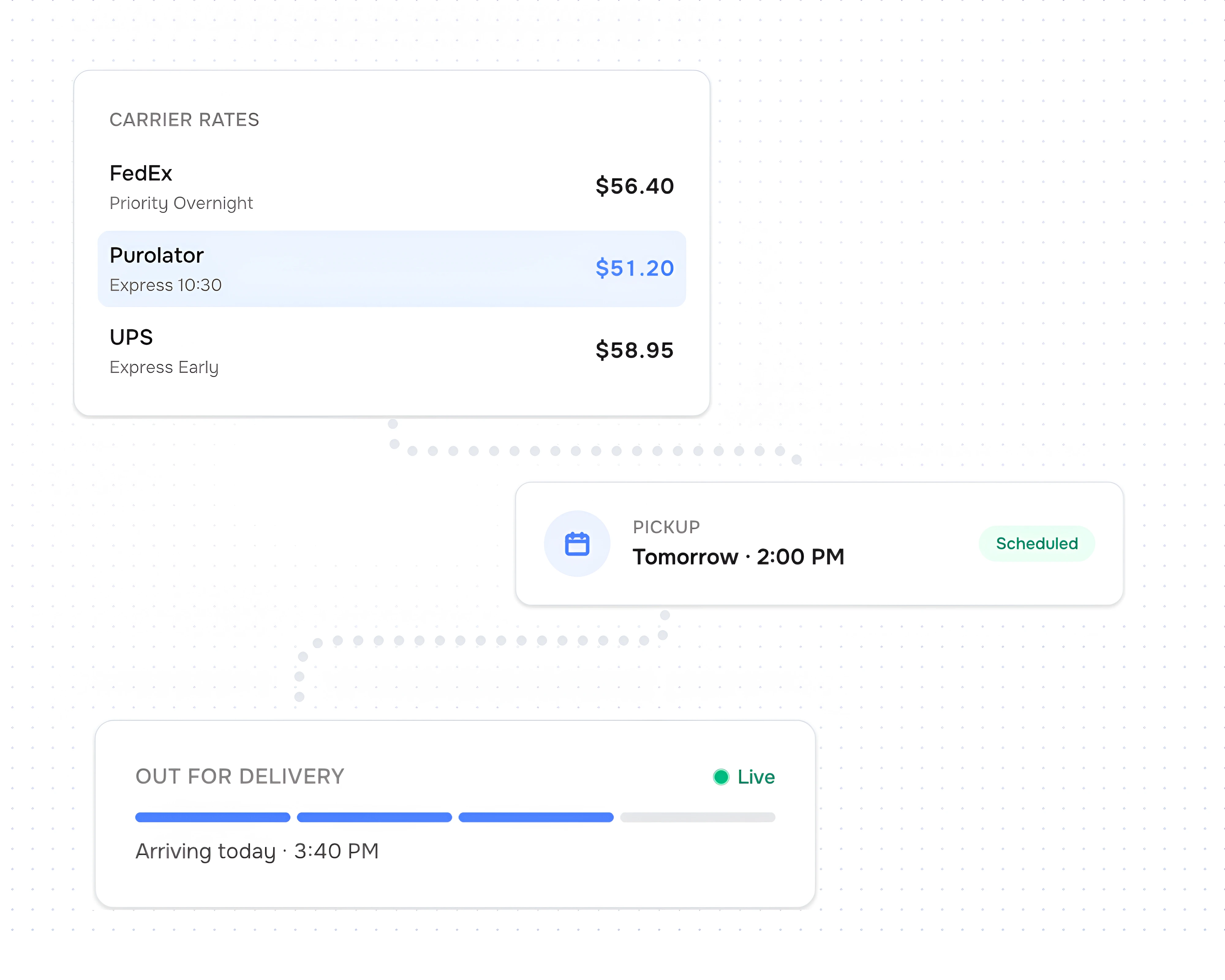Viewport: 1225px width, 980px height.
Task: Click the CARRIER RATES heading
Action: click(184, 120)
